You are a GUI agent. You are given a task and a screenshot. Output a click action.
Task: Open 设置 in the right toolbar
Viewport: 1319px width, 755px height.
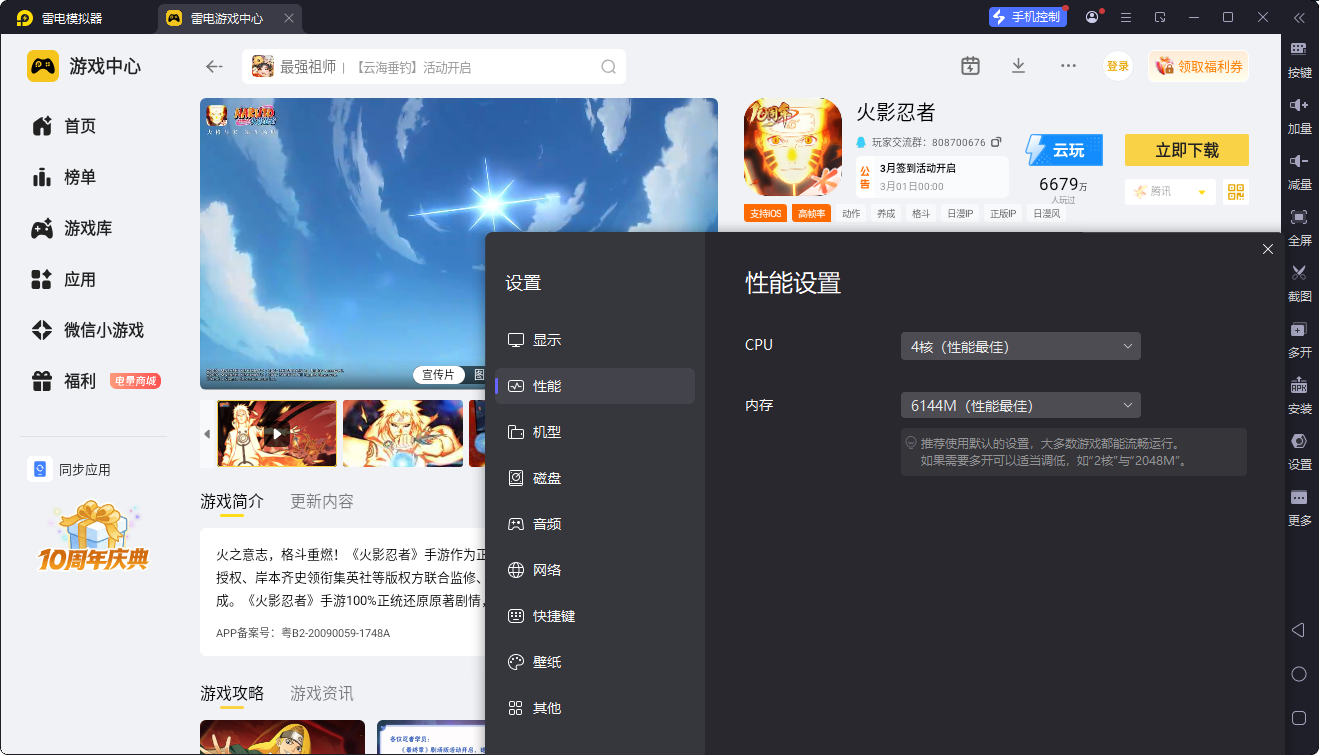click(1299, 451)
